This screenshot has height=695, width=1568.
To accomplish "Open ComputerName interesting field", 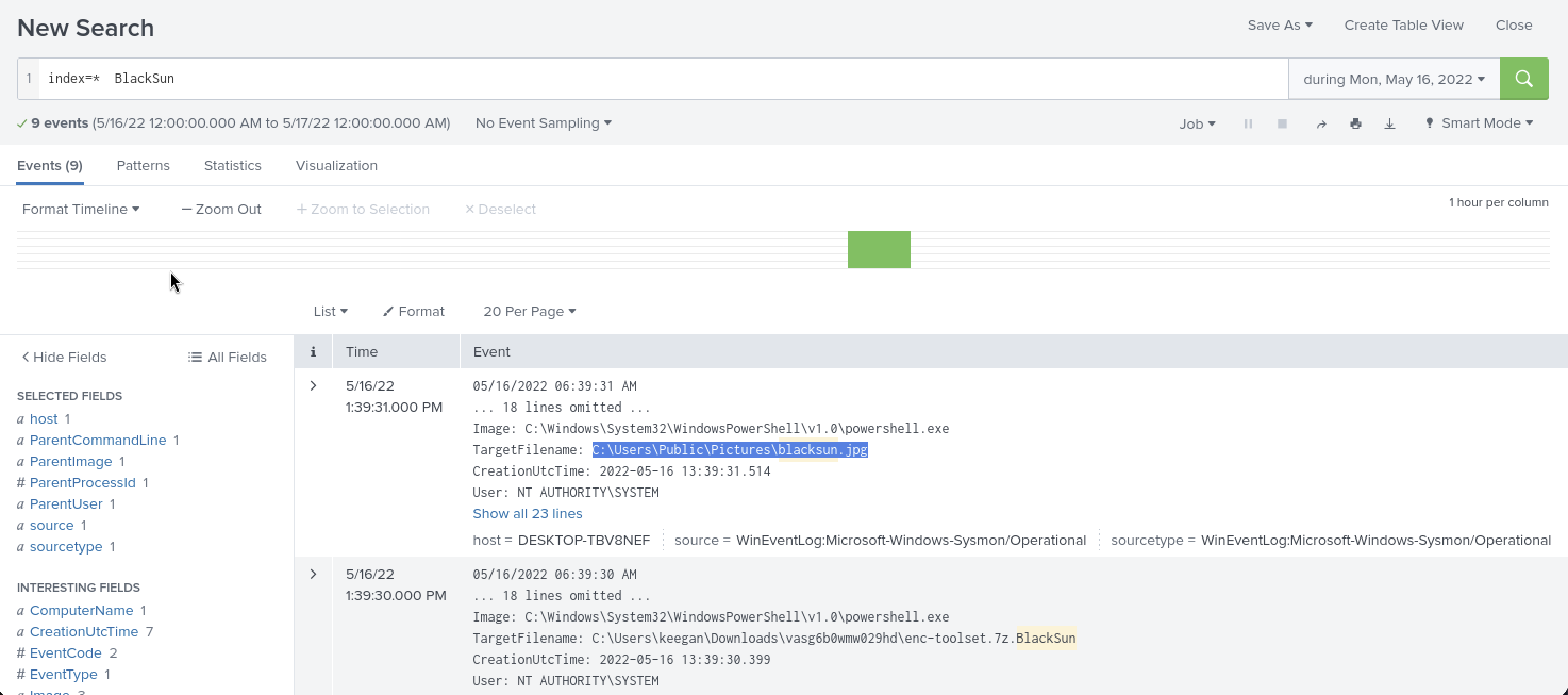I will point(81,610).
